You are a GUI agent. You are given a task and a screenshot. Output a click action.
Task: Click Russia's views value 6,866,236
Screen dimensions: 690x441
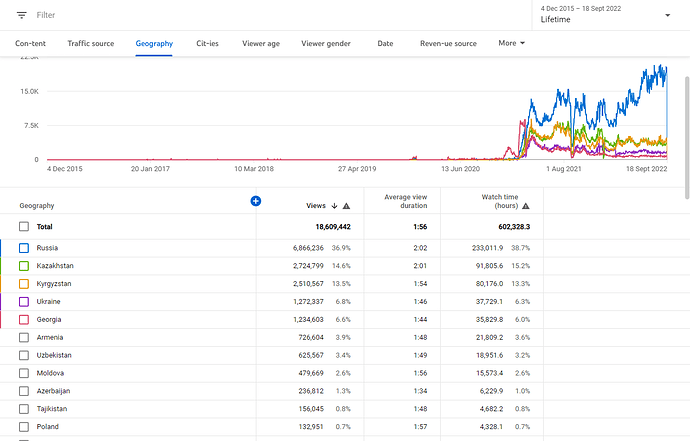(308, 248)
